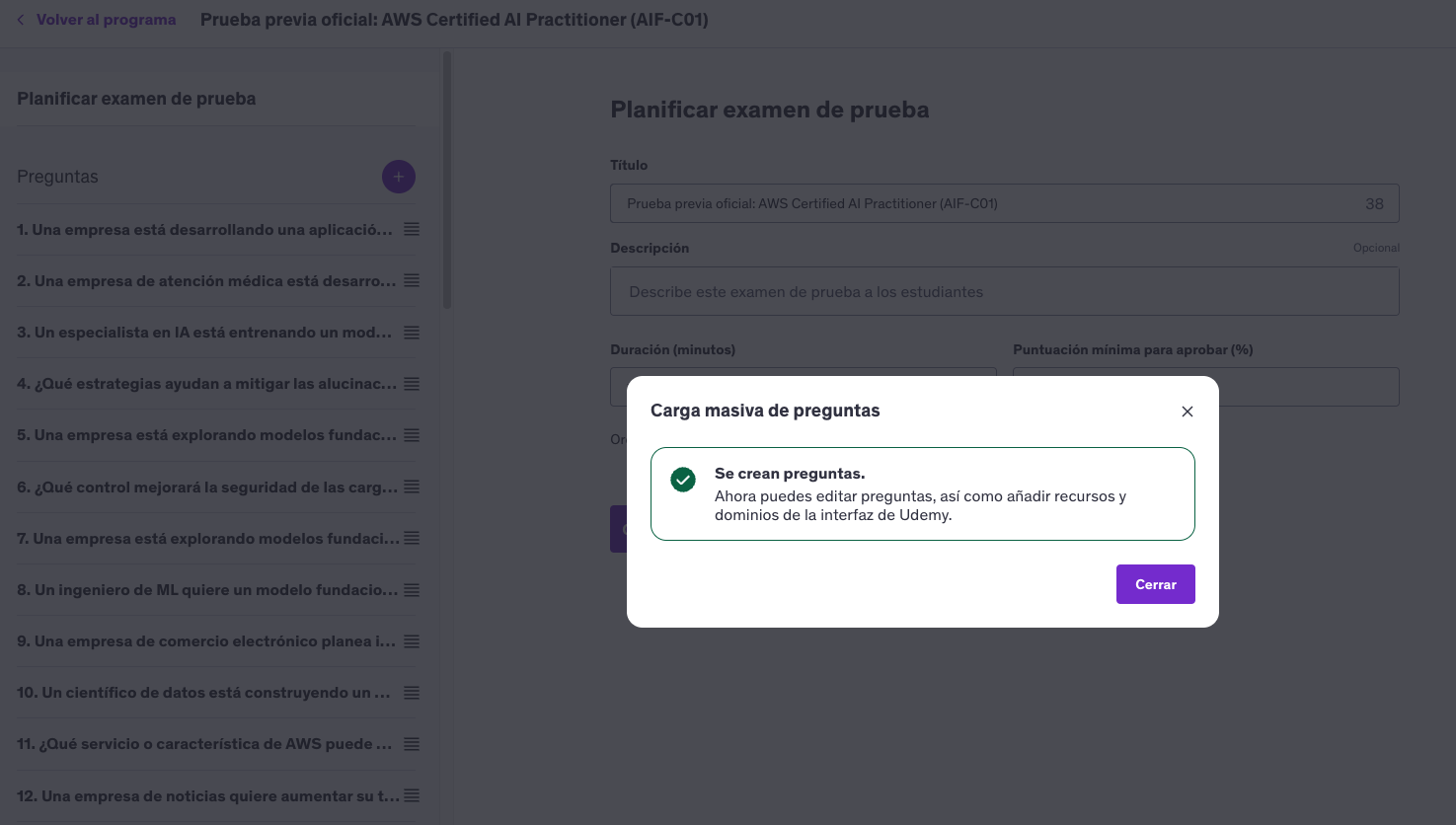Image resolution: width=1456 pixels, height=825 pixels.
Task: Select question 5 about modelos fundacionales
Action: [x=204, y=435]
